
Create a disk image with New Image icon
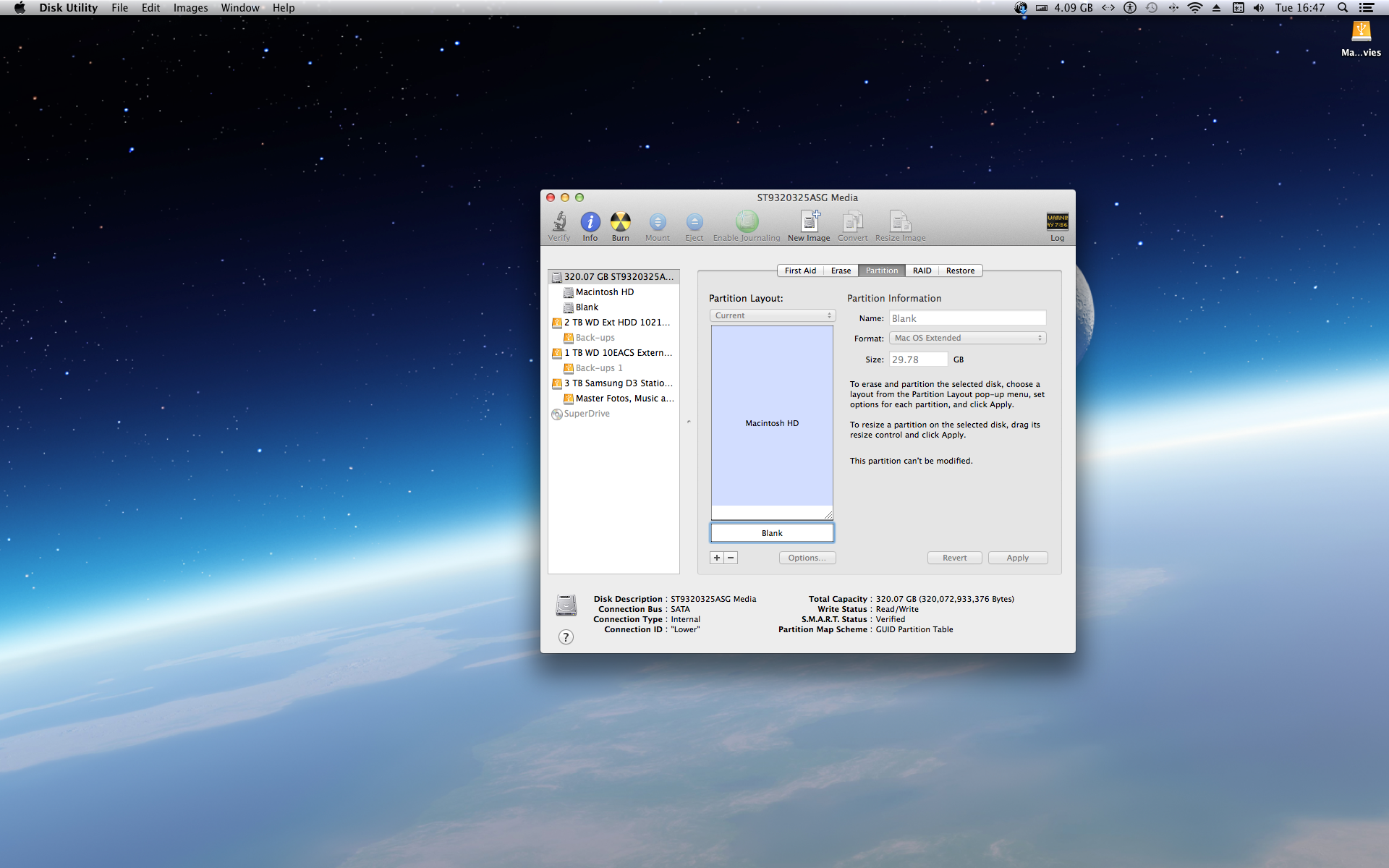(809, 226)
